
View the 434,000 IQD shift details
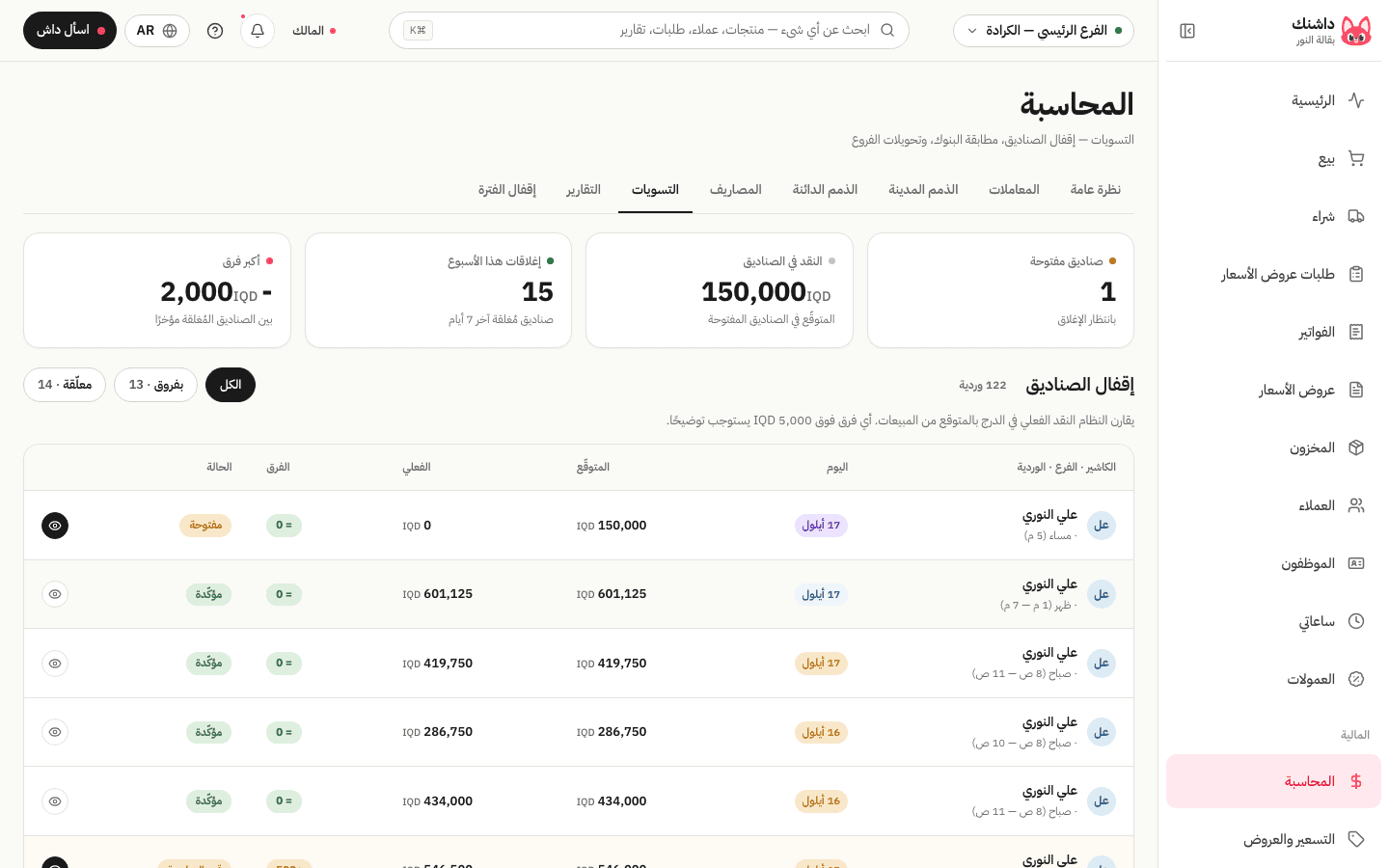(x=55, y=801)
